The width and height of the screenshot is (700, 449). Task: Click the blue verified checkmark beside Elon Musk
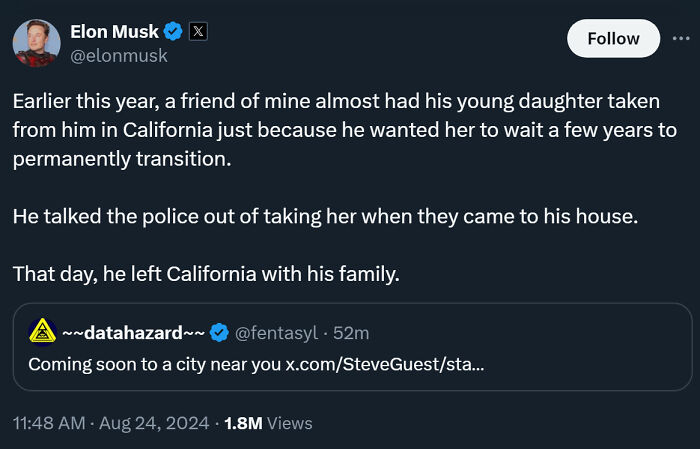click(x=173, y=32)
